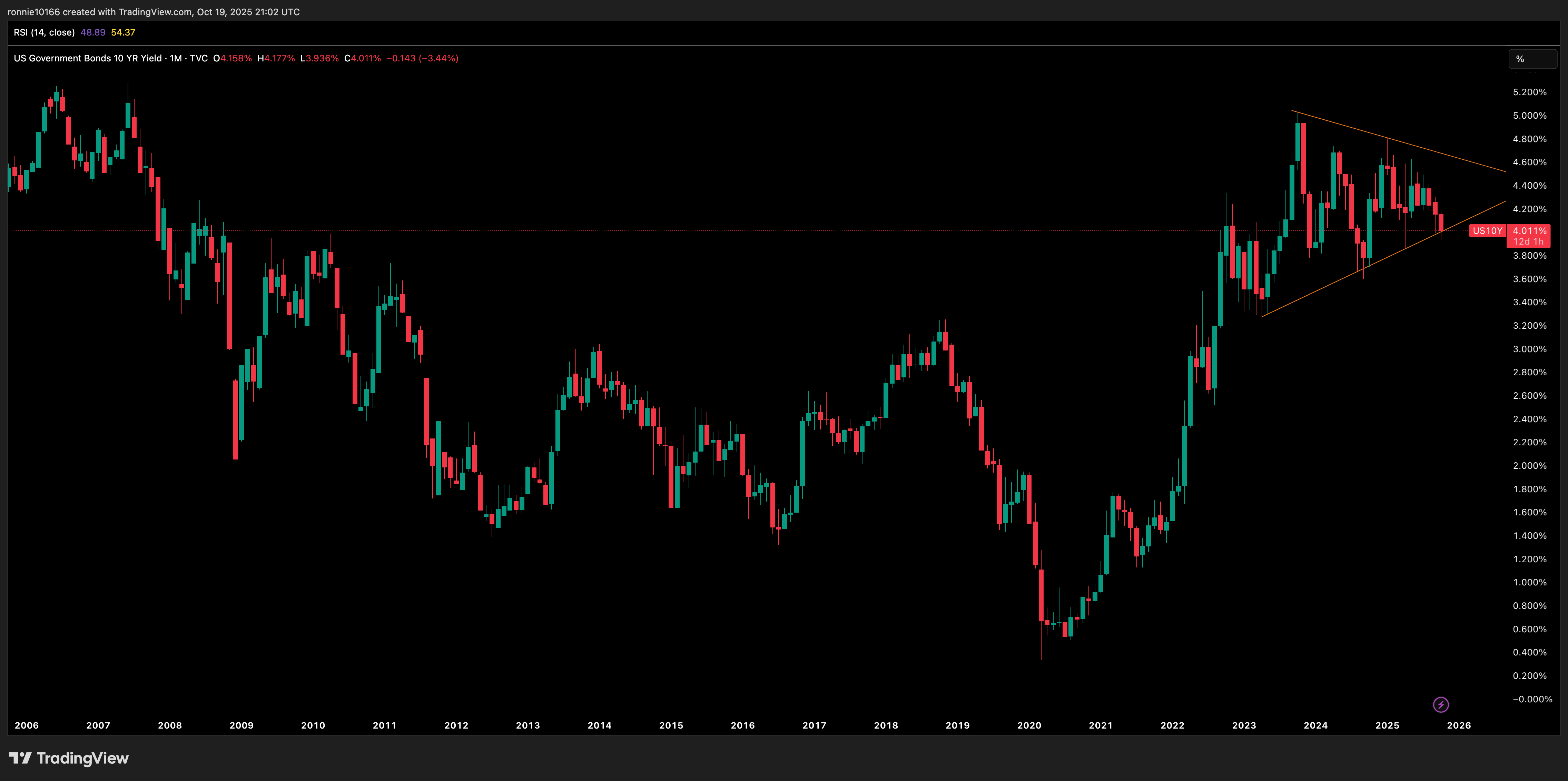Click the TradingView logo at bottom left

[69, 758]
